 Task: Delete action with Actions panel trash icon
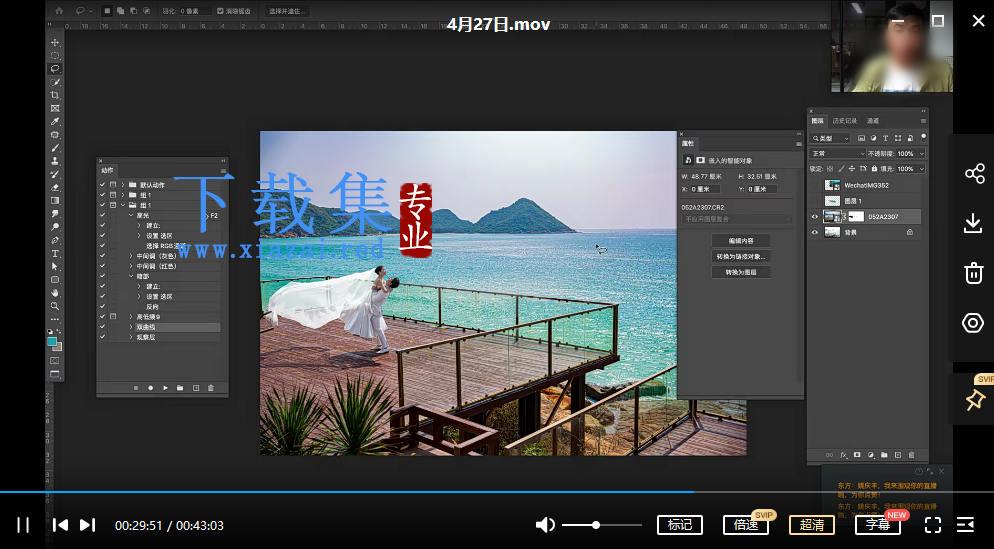[x=211, y=387]
